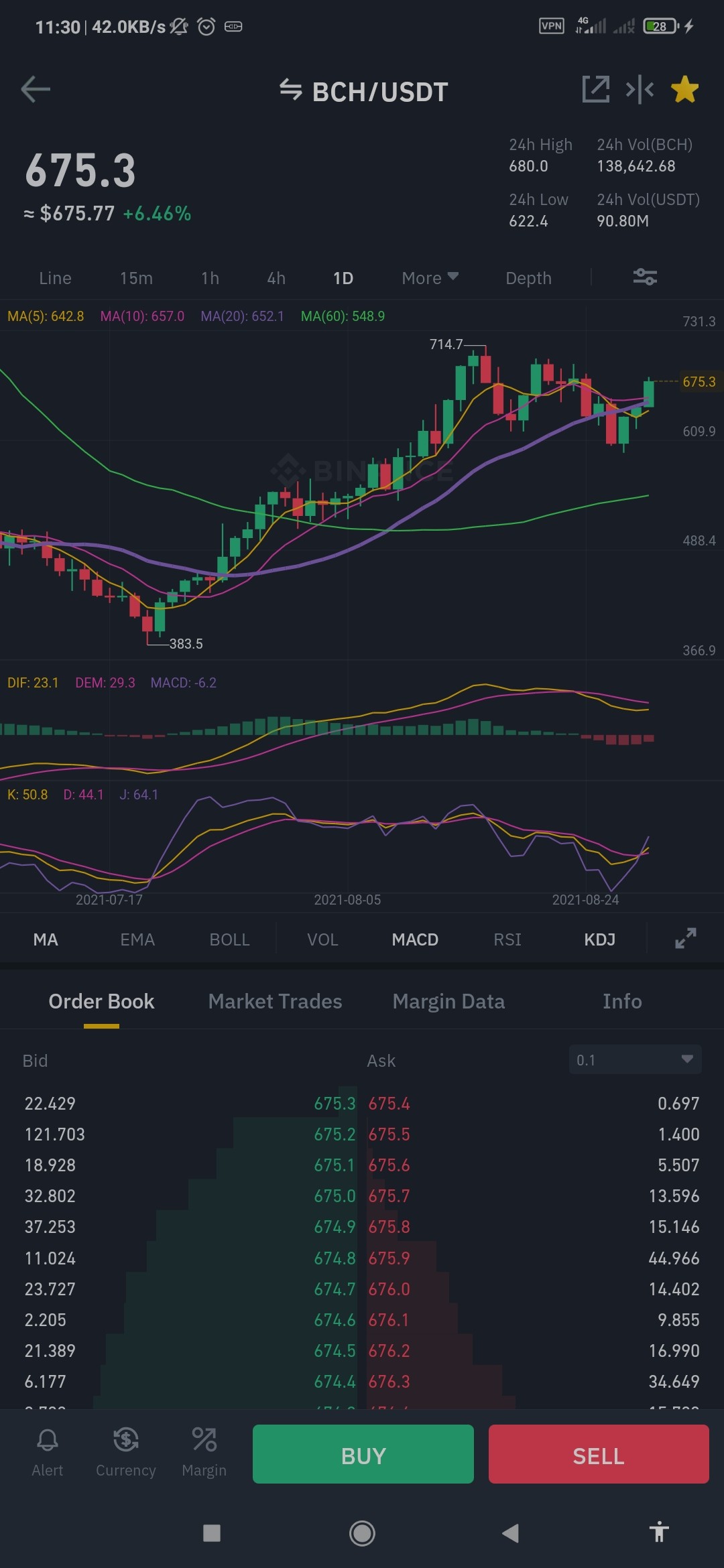Select the 675.4 ask price row
Viewport: 724px width, 1568px height.
click(534, 1104)
